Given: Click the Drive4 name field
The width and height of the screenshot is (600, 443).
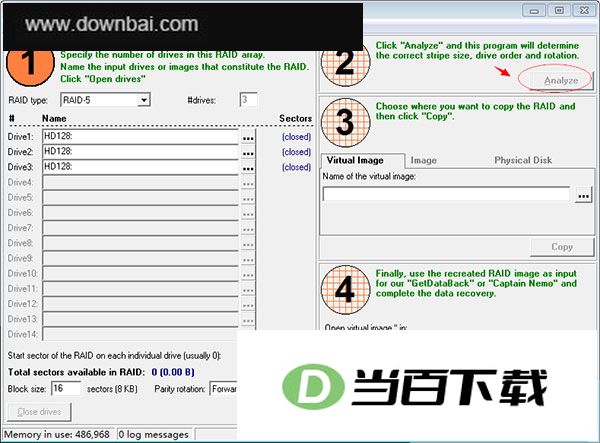Looking at the screenshot, I should click(140, 182).
